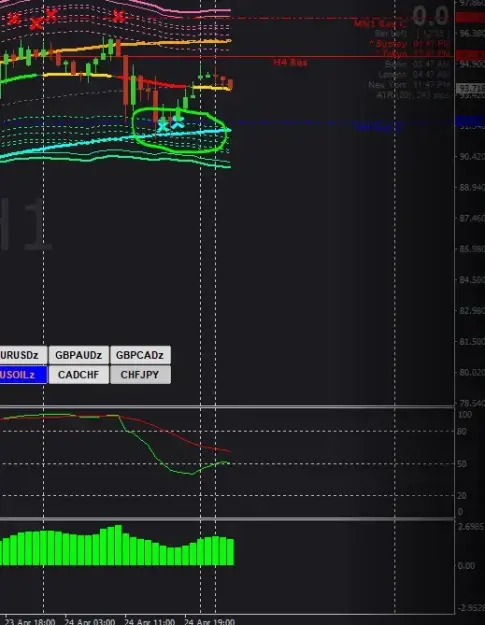This screenshot has width=485, height=625.
Task: Click the EURUSDz symbol button at left edge
Action: click(23, 355)
